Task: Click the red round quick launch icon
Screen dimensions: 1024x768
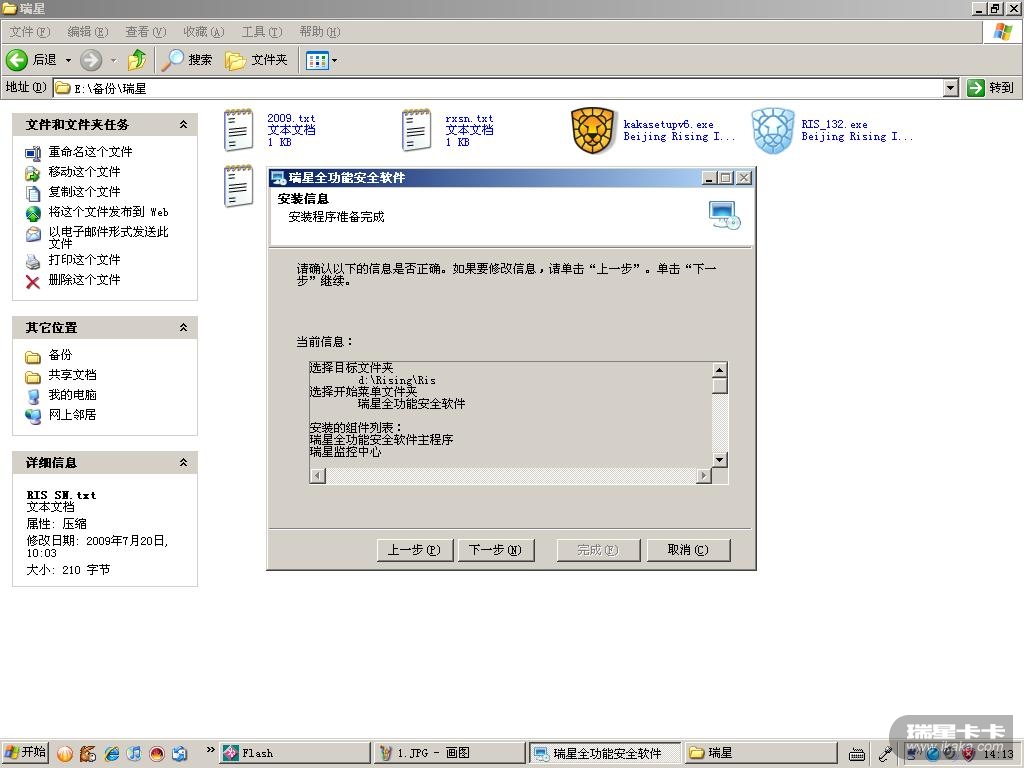Action: pos(157,753)
